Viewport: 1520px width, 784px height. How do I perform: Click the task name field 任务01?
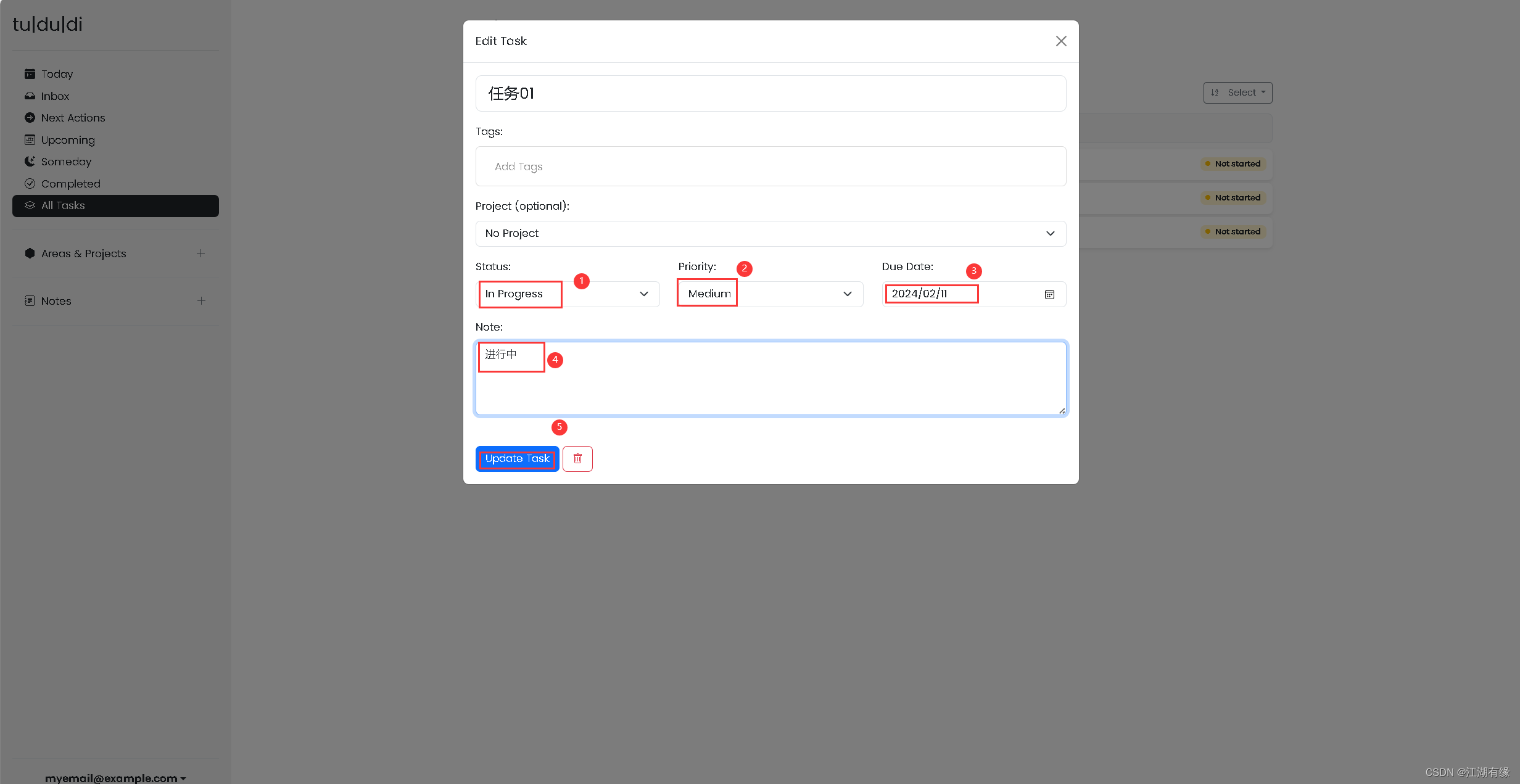[x=770, y=94]
